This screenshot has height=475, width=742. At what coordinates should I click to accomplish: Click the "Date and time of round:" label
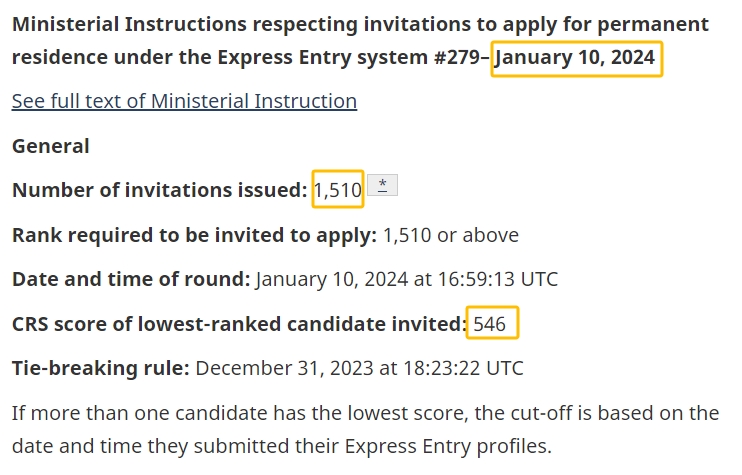(131, 279)
